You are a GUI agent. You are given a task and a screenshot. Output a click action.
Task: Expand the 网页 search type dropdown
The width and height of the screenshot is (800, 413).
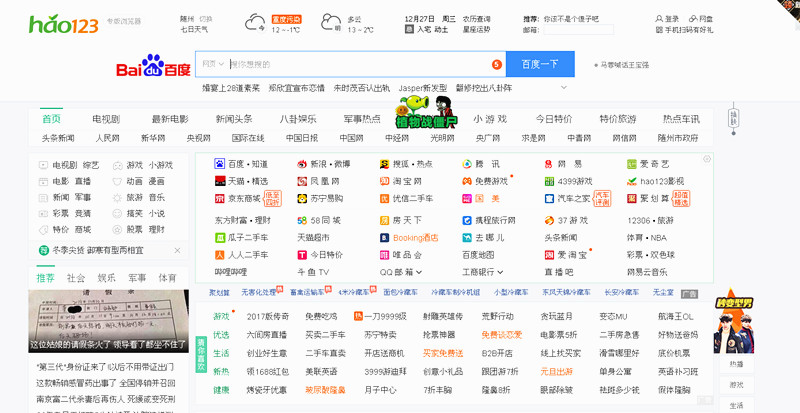point(212,64)
